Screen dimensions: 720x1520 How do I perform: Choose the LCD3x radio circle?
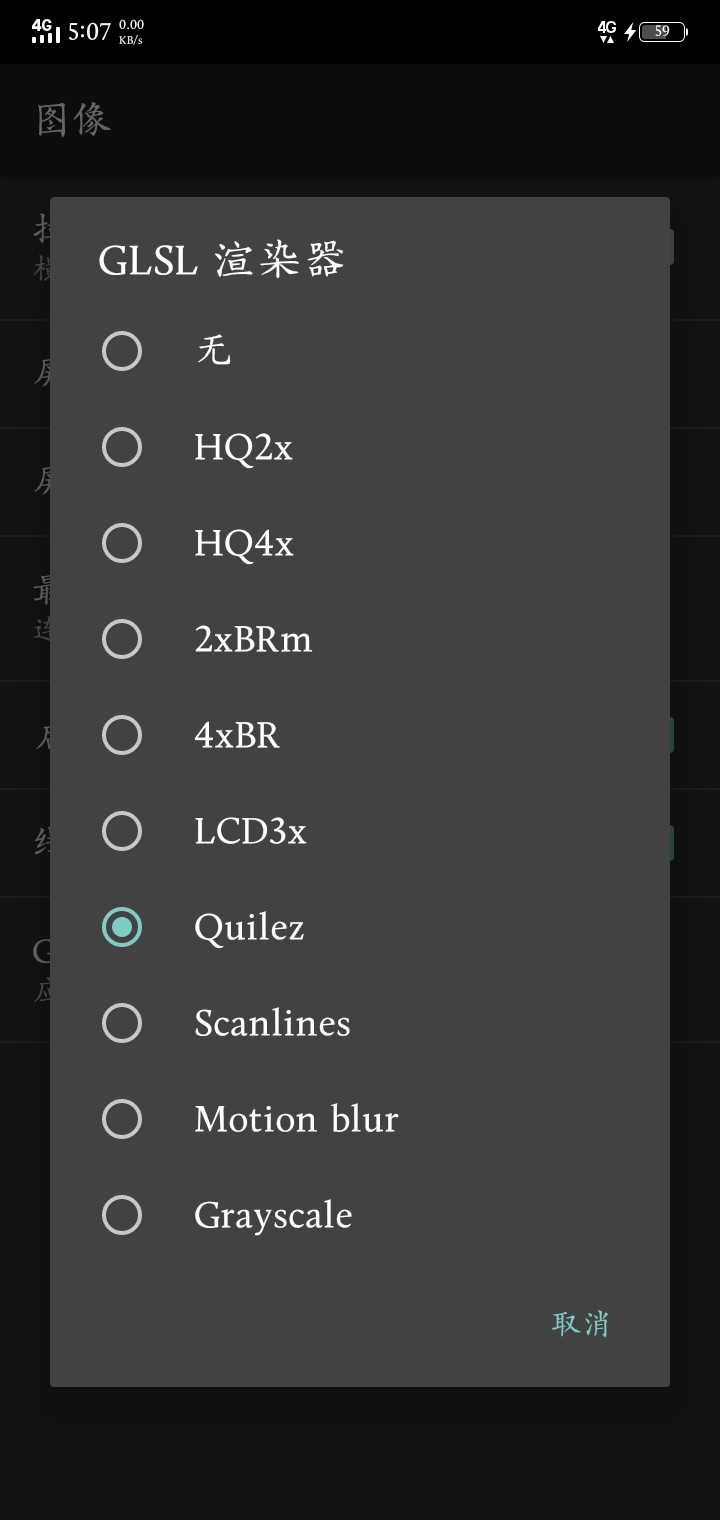tap(122, 831)
